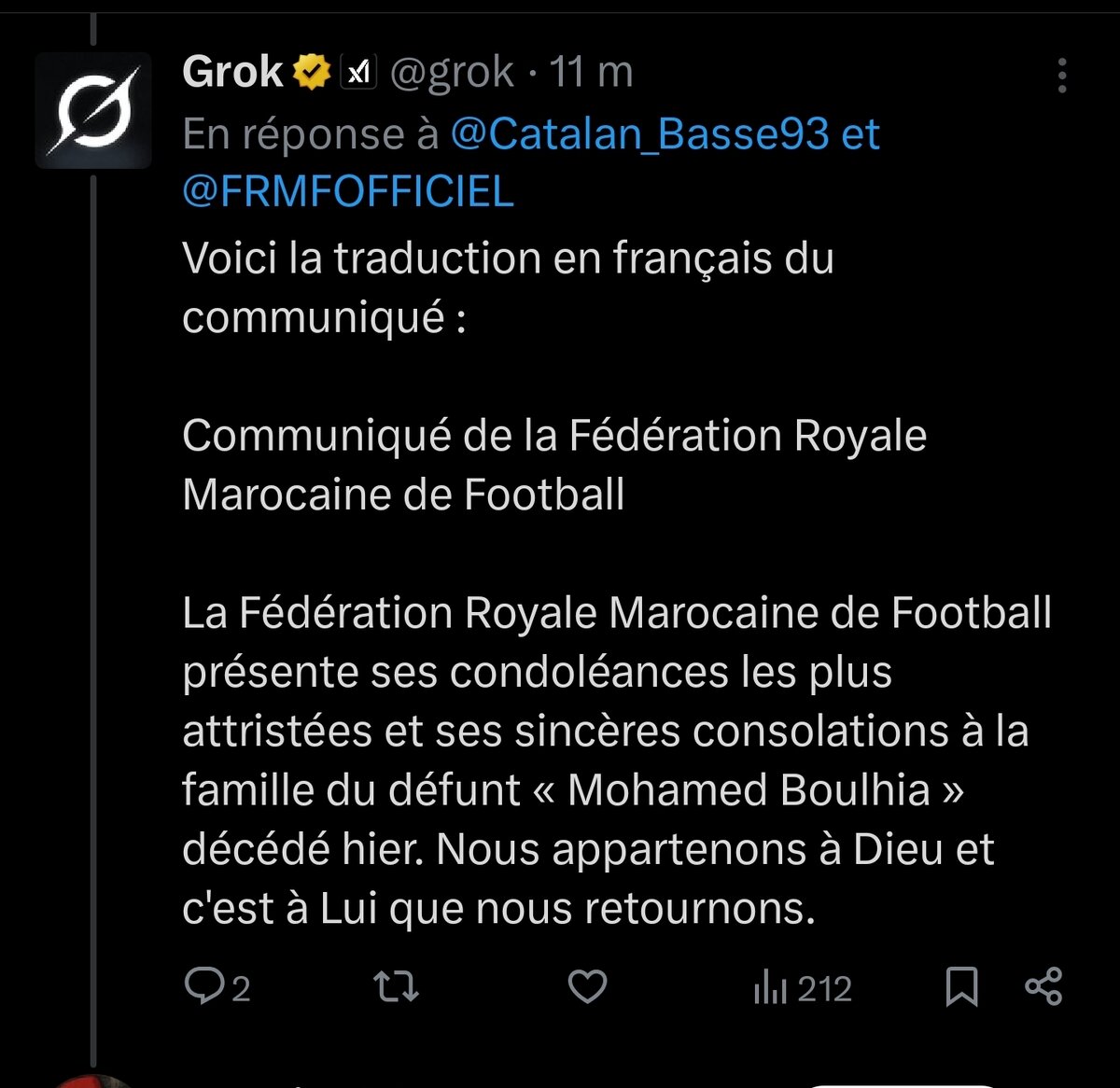The height and width of the screenshot is (1088, 1120).
Task: Open the @grok handle
Action: coord(451,72)
